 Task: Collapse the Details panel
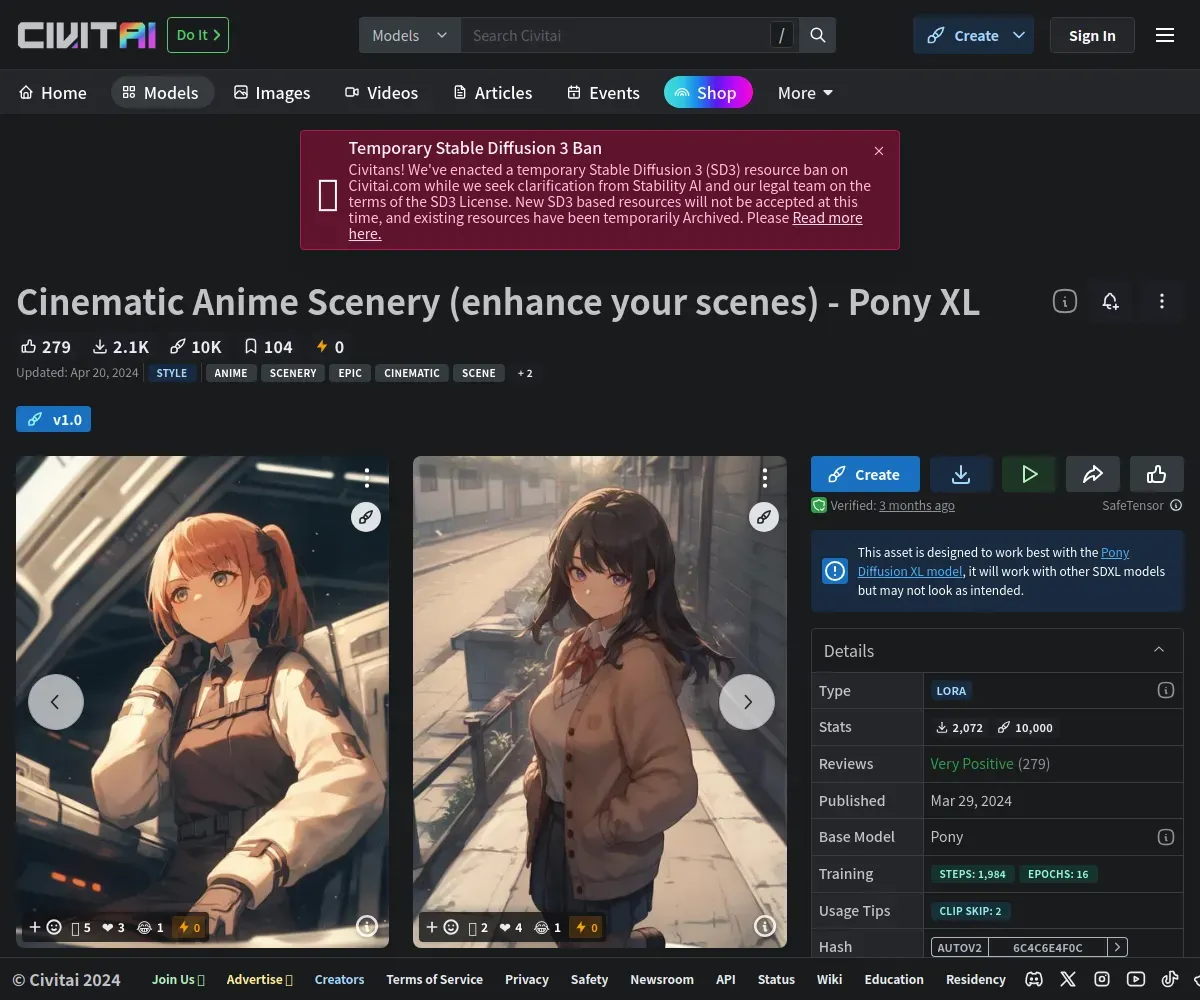point(1159,650)
